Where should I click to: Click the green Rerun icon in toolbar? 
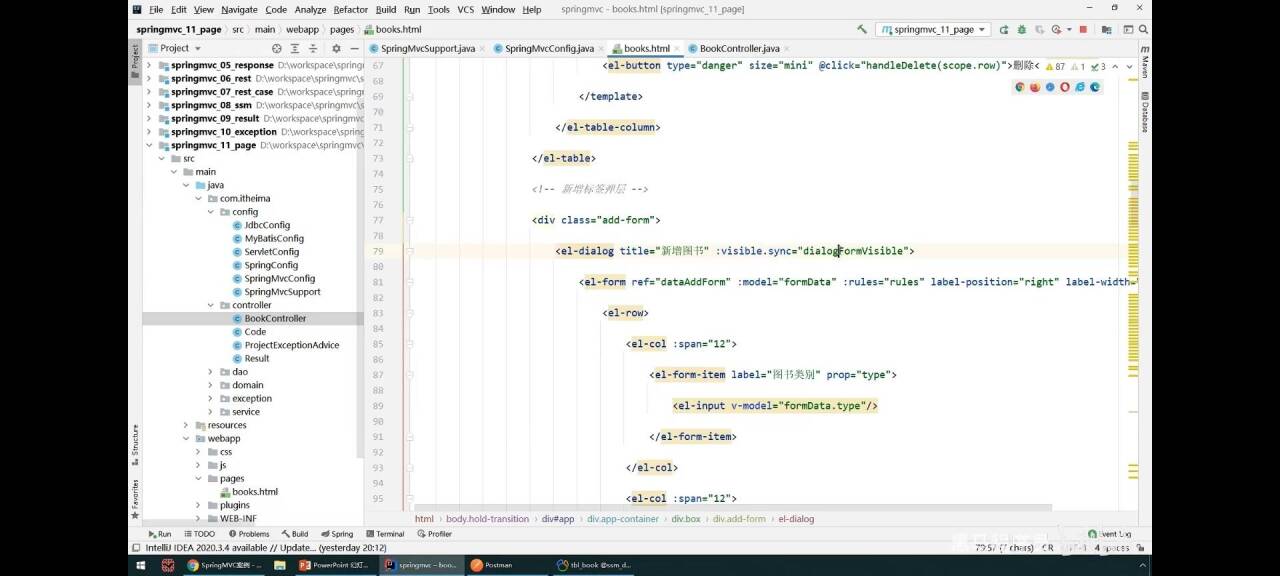pyautogui.click(x=1004, y=30)
